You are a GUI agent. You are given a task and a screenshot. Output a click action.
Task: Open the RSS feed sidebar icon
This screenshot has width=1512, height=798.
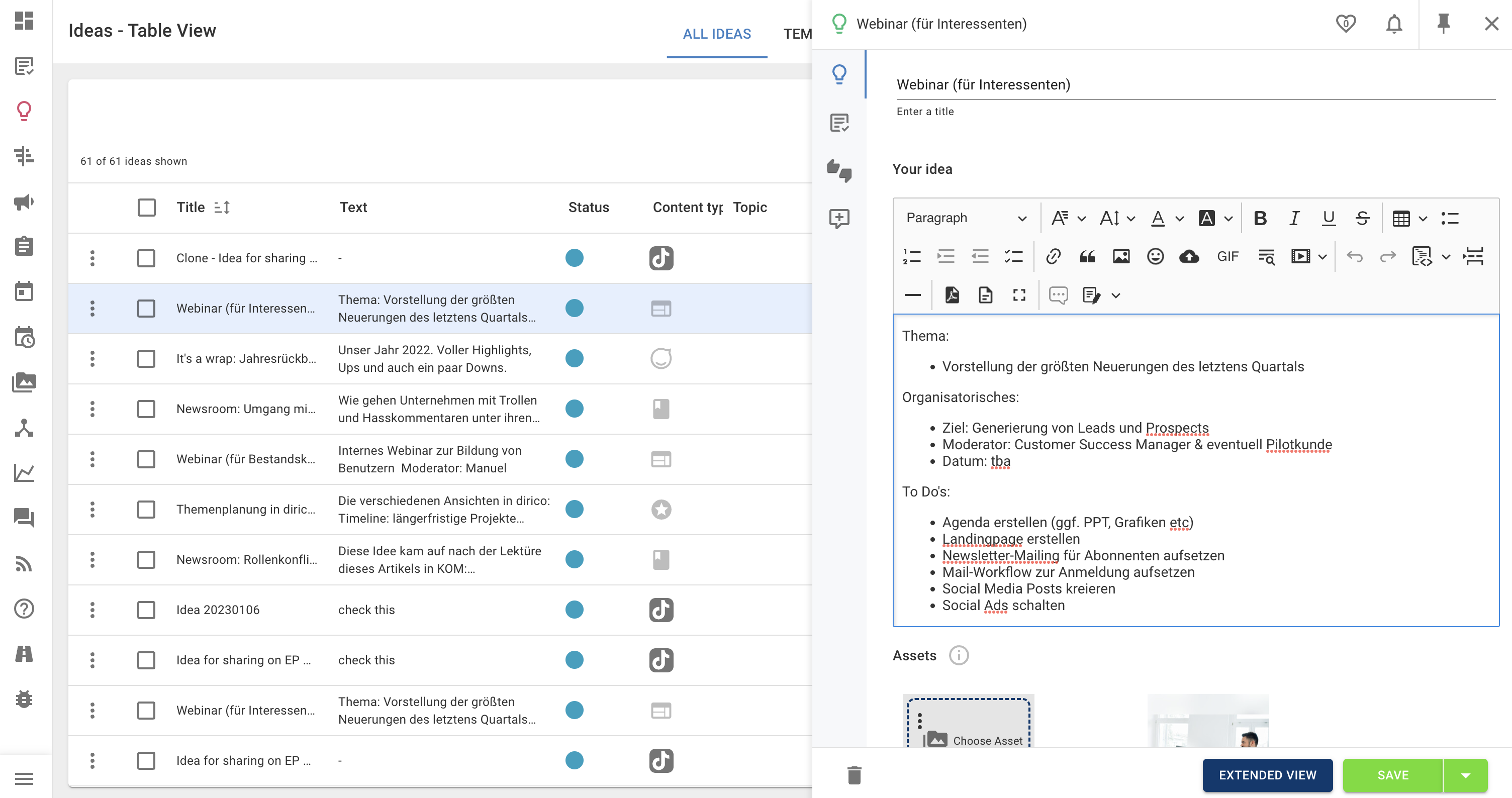pos(24,563)
